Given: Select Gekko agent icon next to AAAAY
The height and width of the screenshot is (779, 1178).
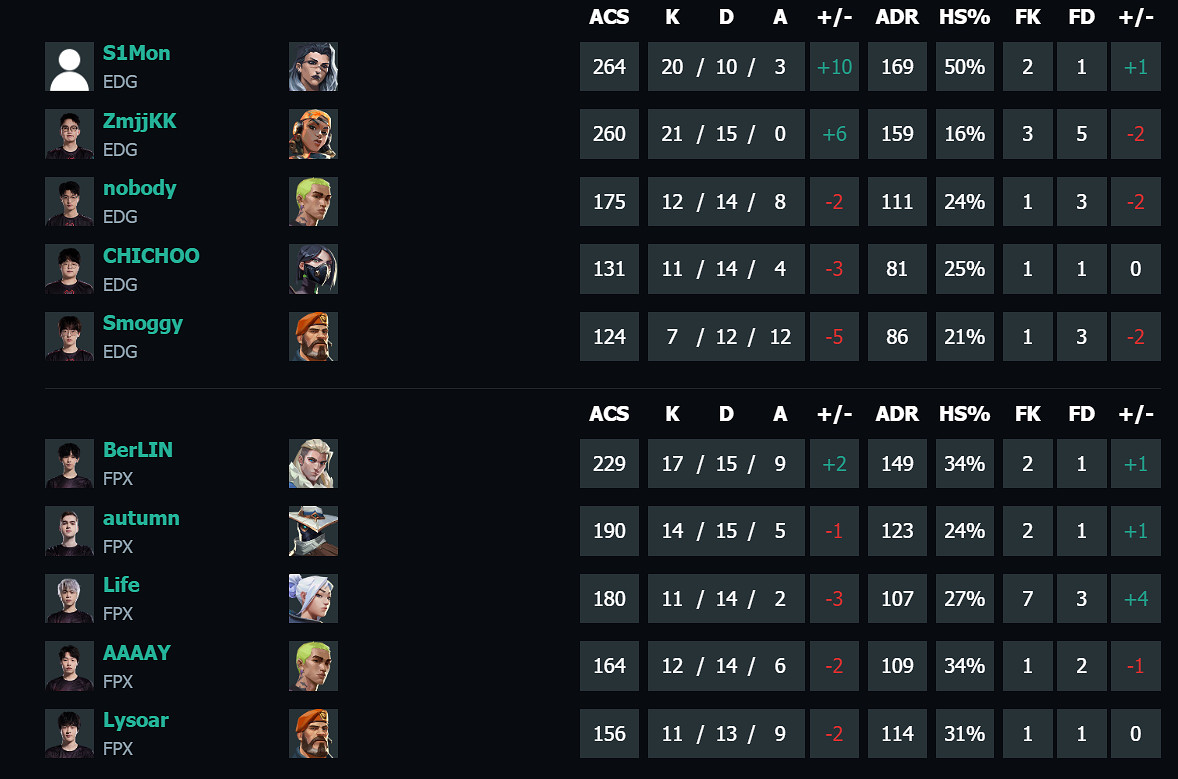Looking at the screenshot, I should [x=313, y=665].
